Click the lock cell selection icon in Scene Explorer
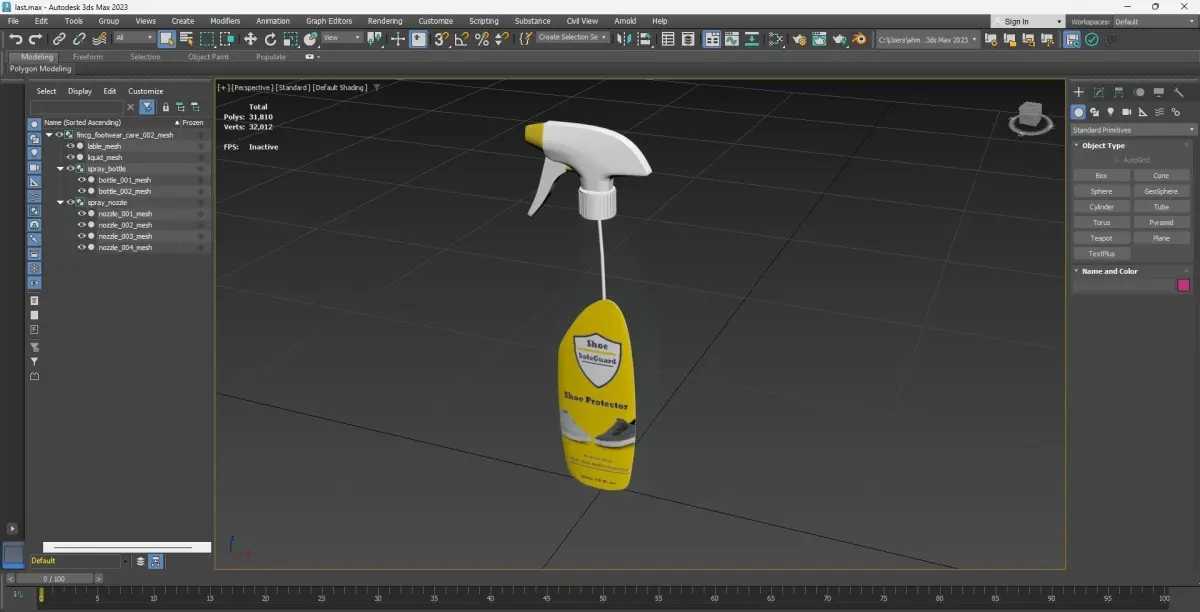This screenshot has height=612, width=1200. 166,107
